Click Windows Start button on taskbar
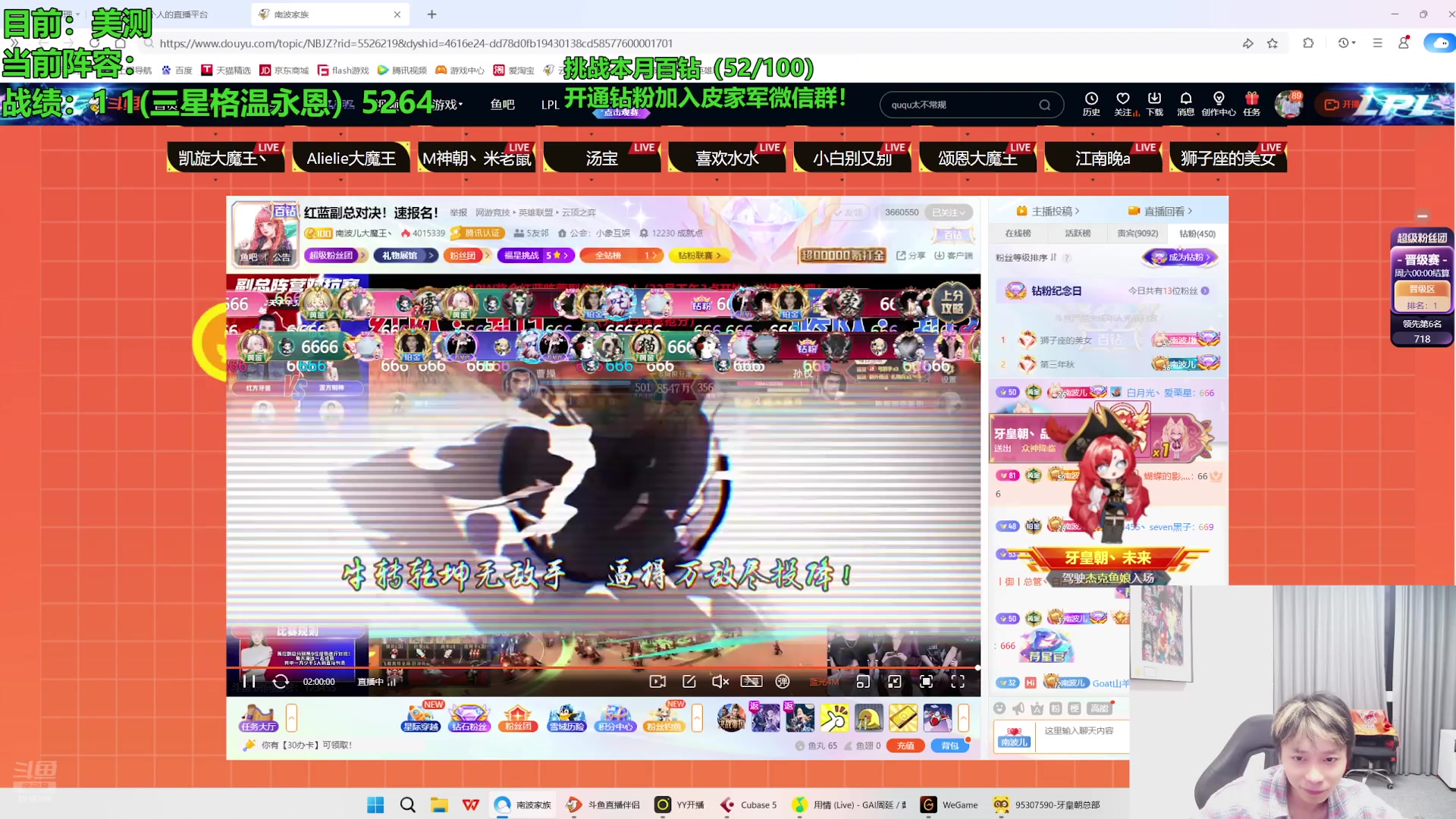 (375, 805)
